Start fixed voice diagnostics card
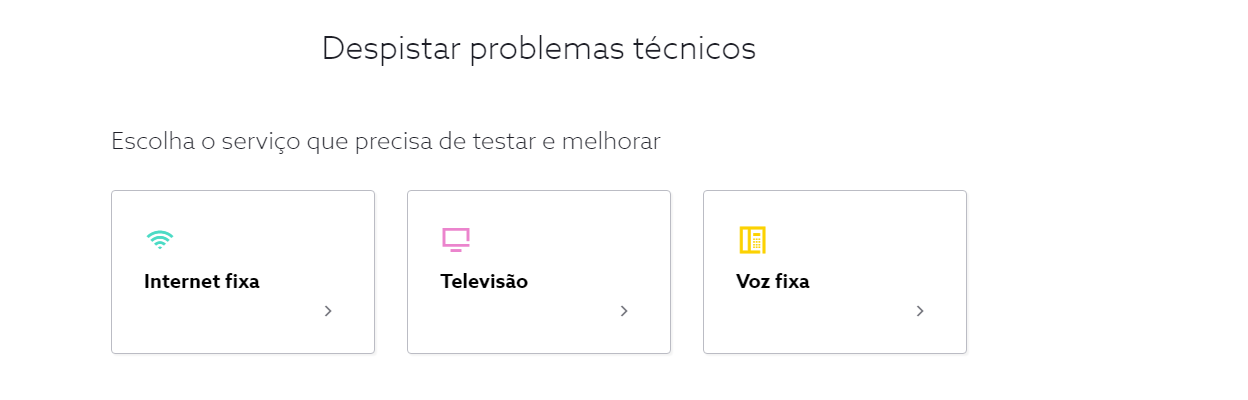Viewport: 1248px width, 400px height. pyautogui.click(x=835, y=272)
